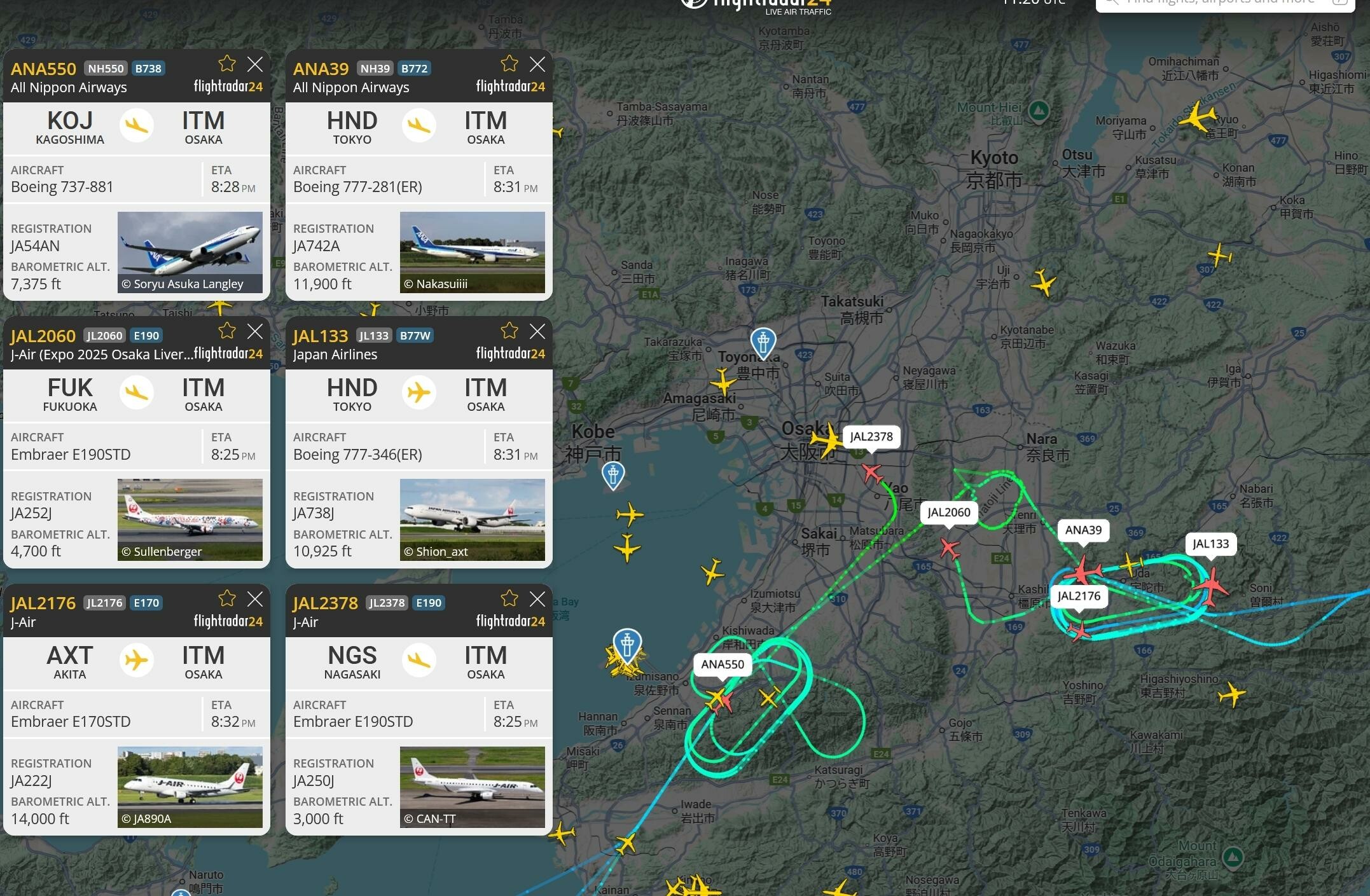
Task: Open ANA39 aircraft photo by Nakasuiiii
Action: pyautogui.click(x=473, y=252)
